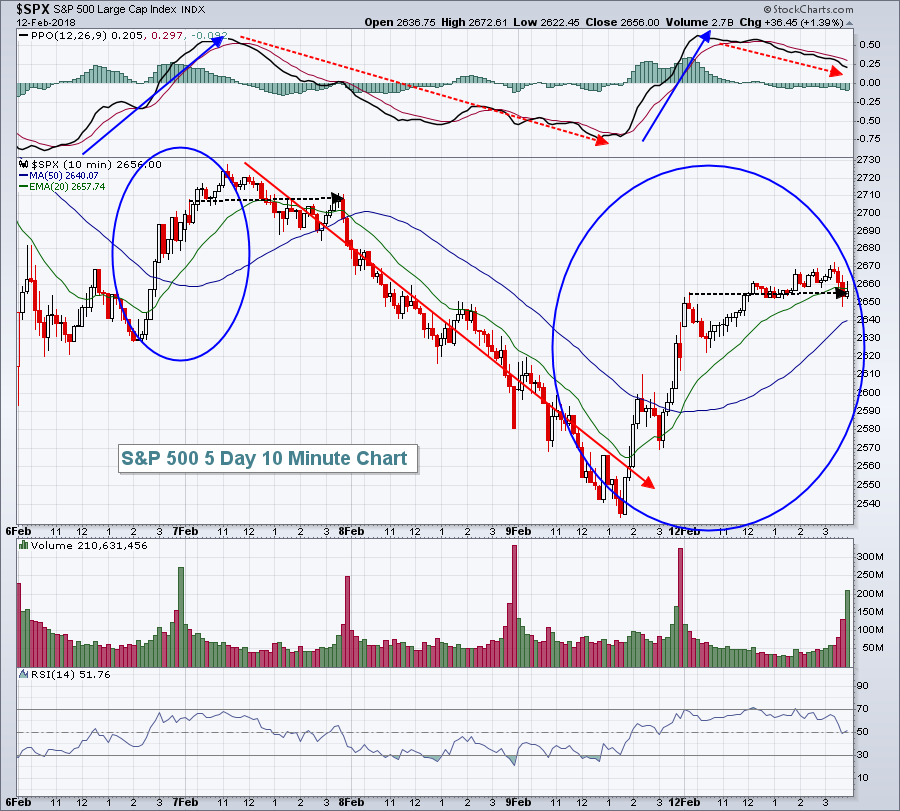
Task: Click the 50M volume axis label
Action: point(872,648)
